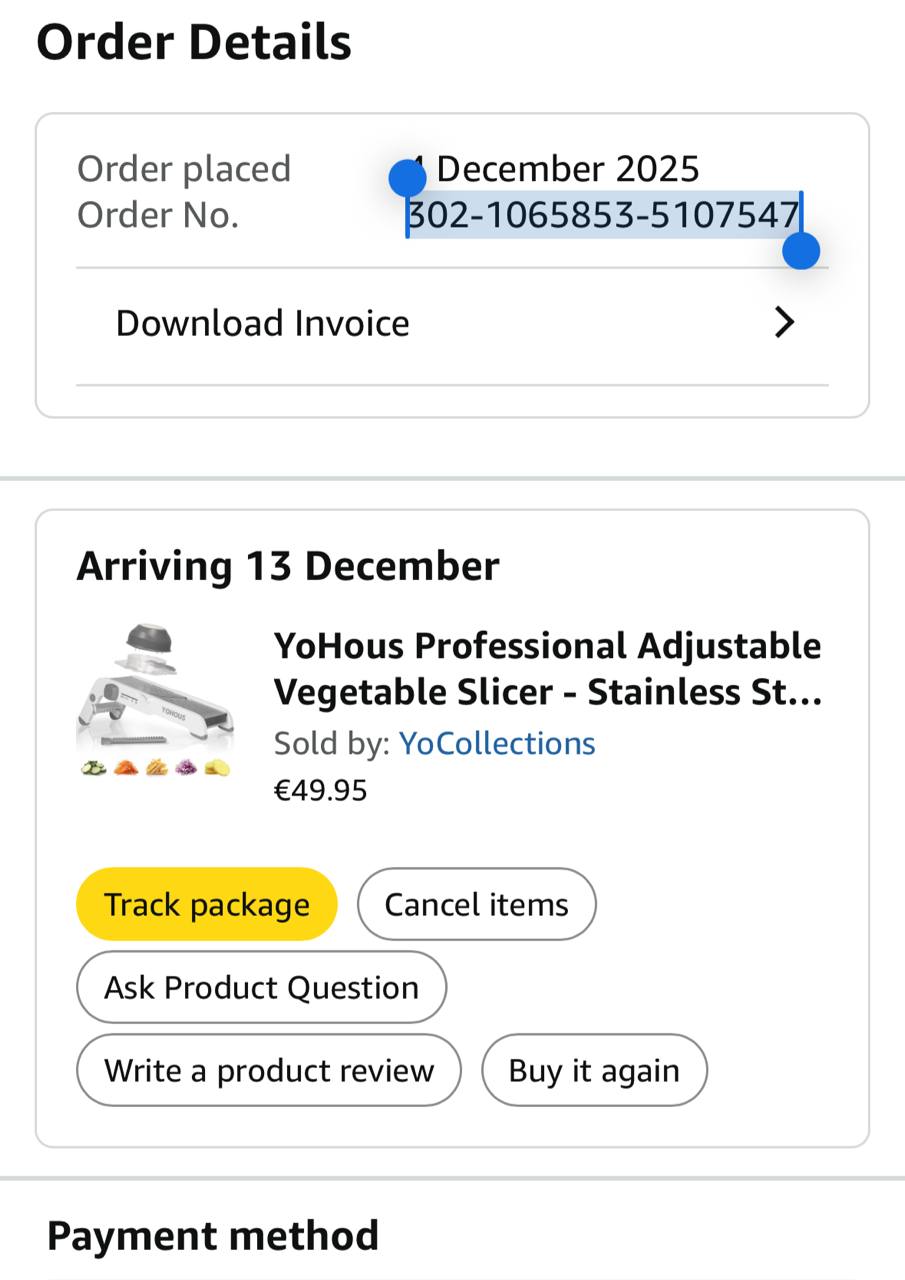Tap the highlighted order number

click(604, 215)
